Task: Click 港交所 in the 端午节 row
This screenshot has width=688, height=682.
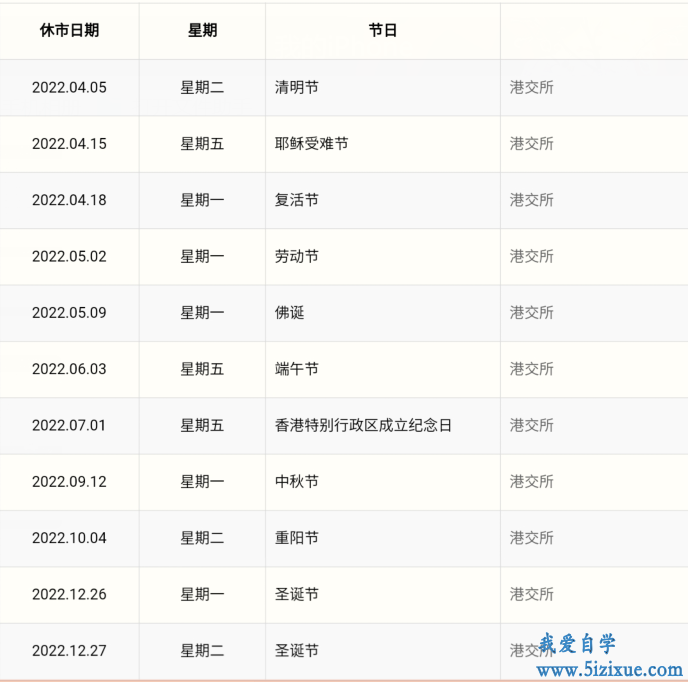Action: tap(532, 369)
